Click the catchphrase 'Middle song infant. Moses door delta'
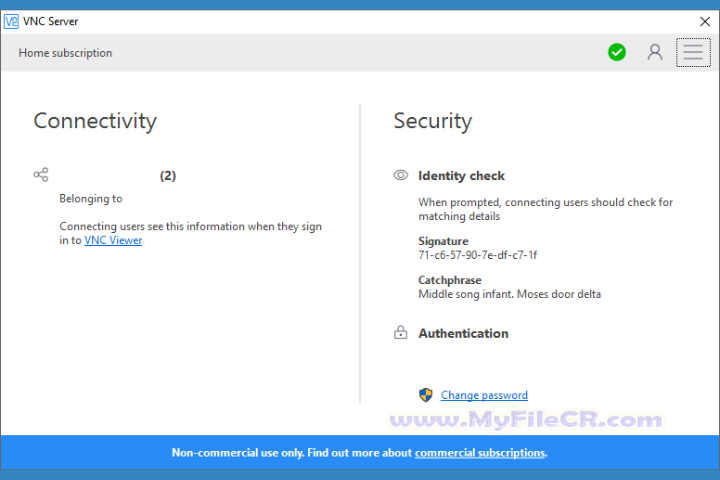This screenshot has height=480, width=720. click(x=509, y=294)
